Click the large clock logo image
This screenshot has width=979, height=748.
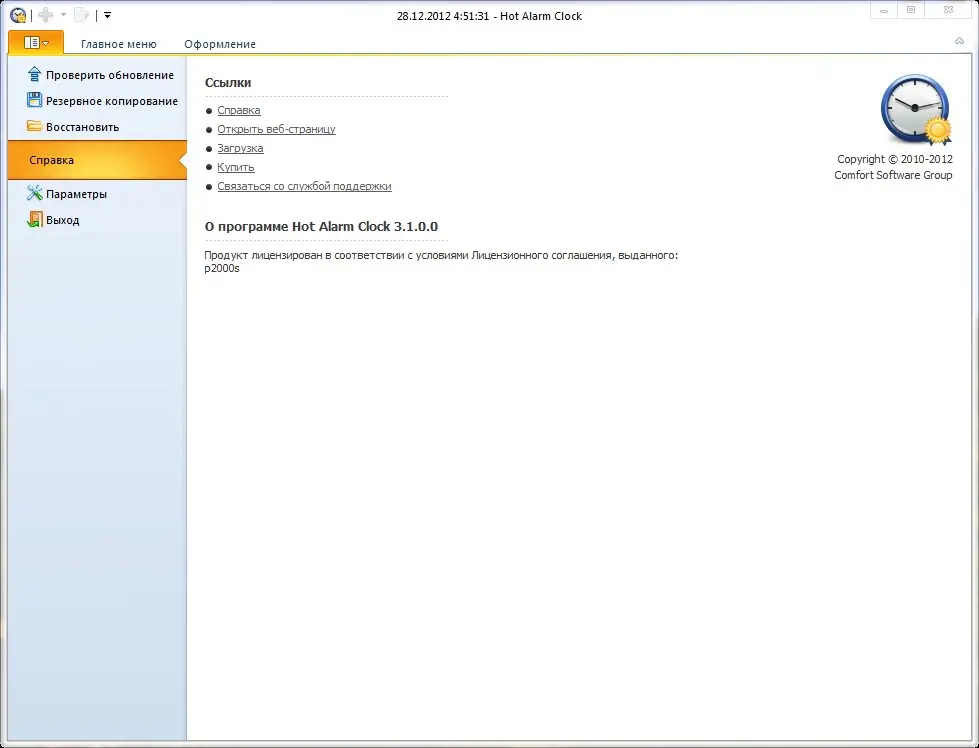915,109
